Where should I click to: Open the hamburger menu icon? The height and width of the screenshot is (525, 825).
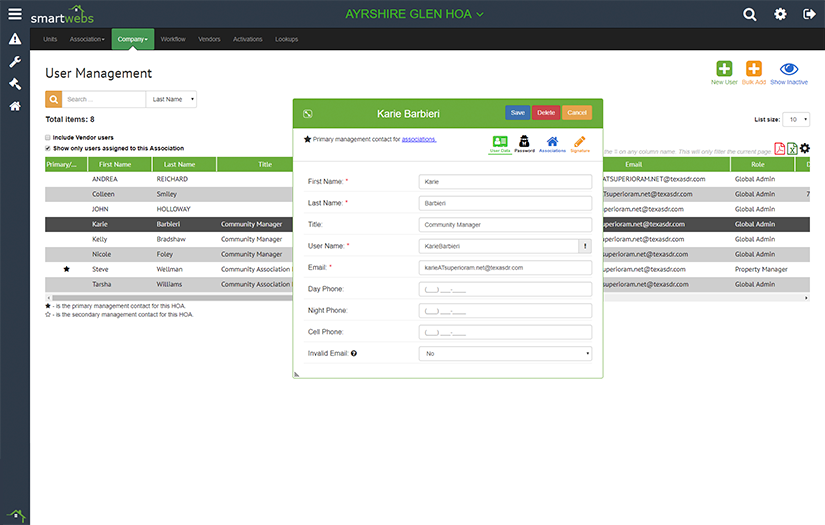pyautogui.click(x=15, y=14)
